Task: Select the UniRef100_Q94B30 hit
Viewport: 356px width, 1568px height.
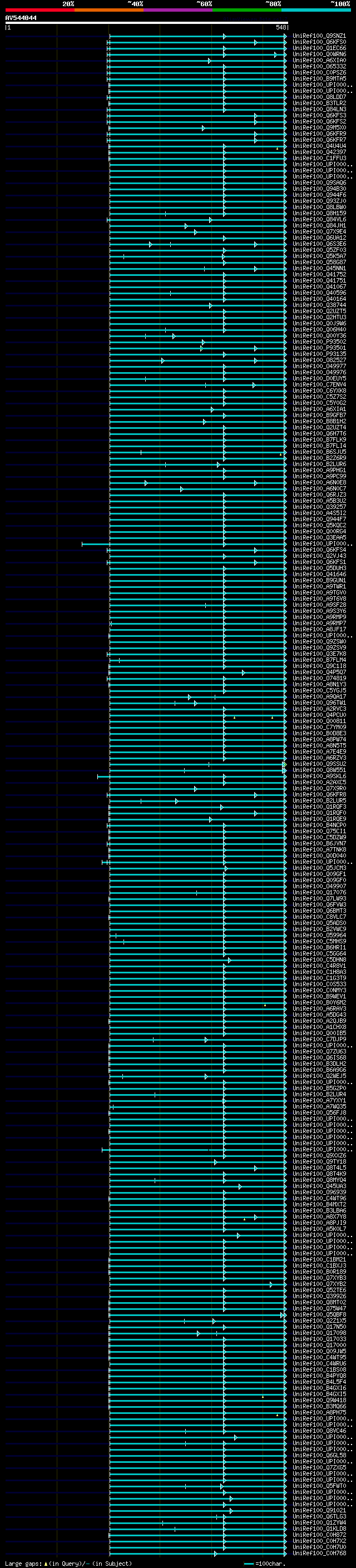Action: 319,189
